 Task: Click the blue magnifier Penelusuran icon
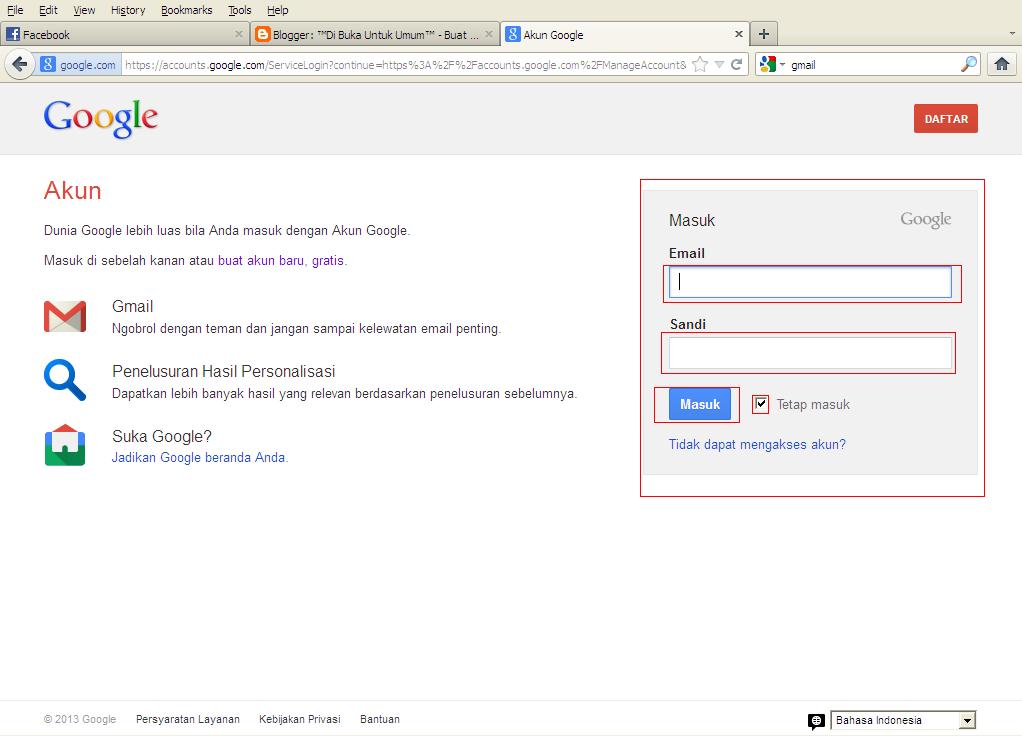coord(65,379)
